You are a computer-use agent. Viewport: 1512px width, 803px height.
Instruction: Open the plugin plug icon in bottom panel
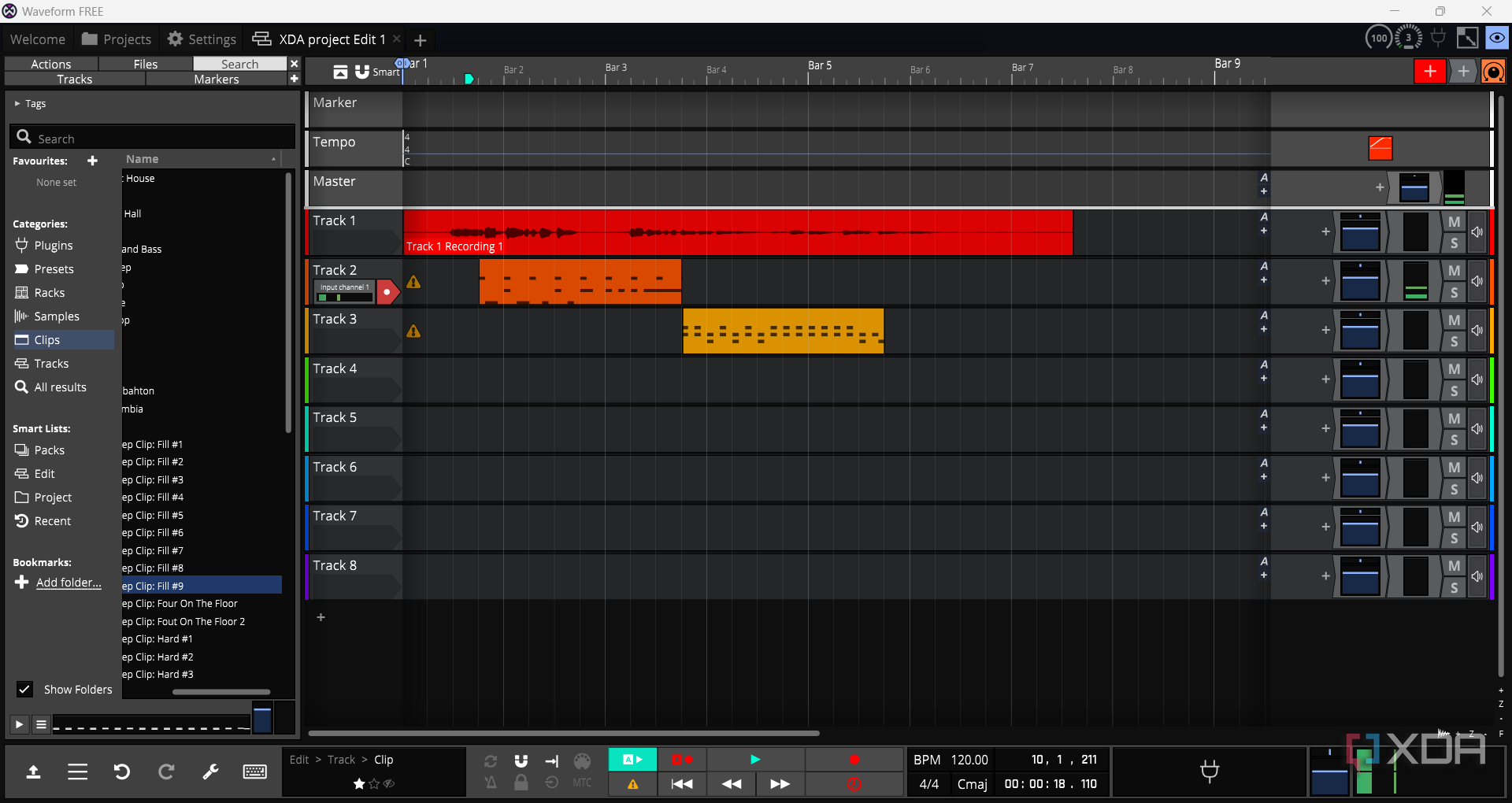[x=1210, y=771]
